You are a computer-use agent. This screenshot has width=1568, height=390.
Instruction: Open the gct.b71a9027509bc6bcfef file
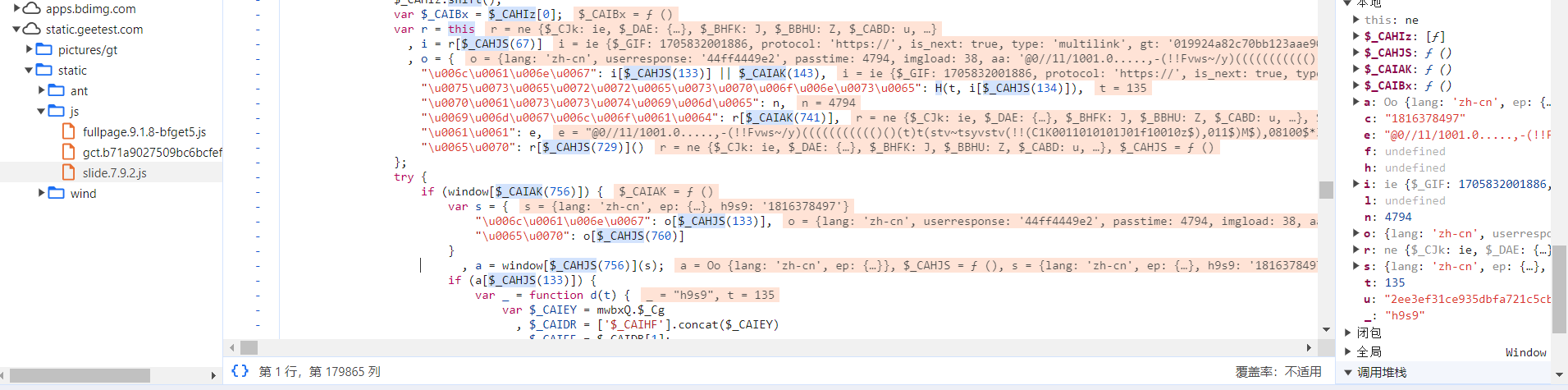[153, 152]
